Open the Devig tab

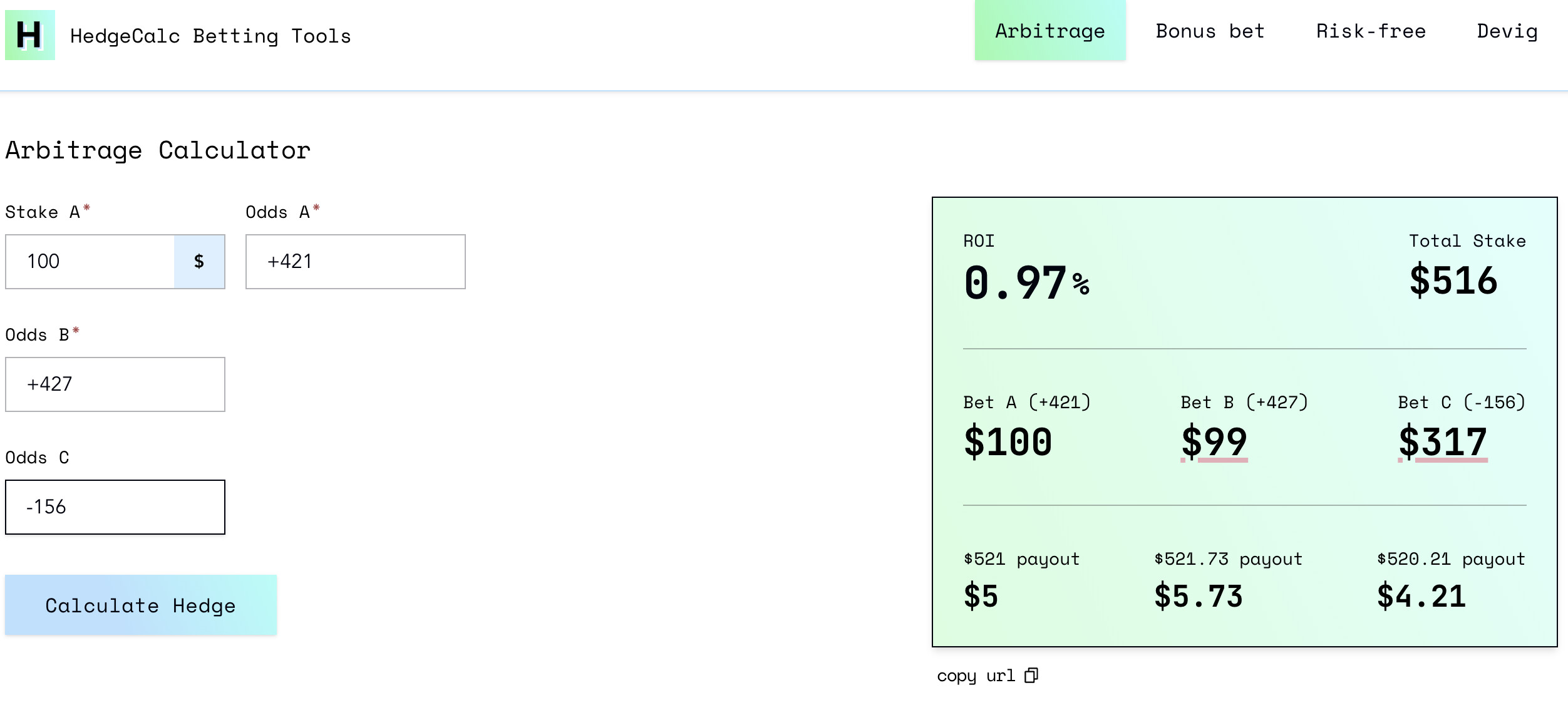pos(1507,31)
